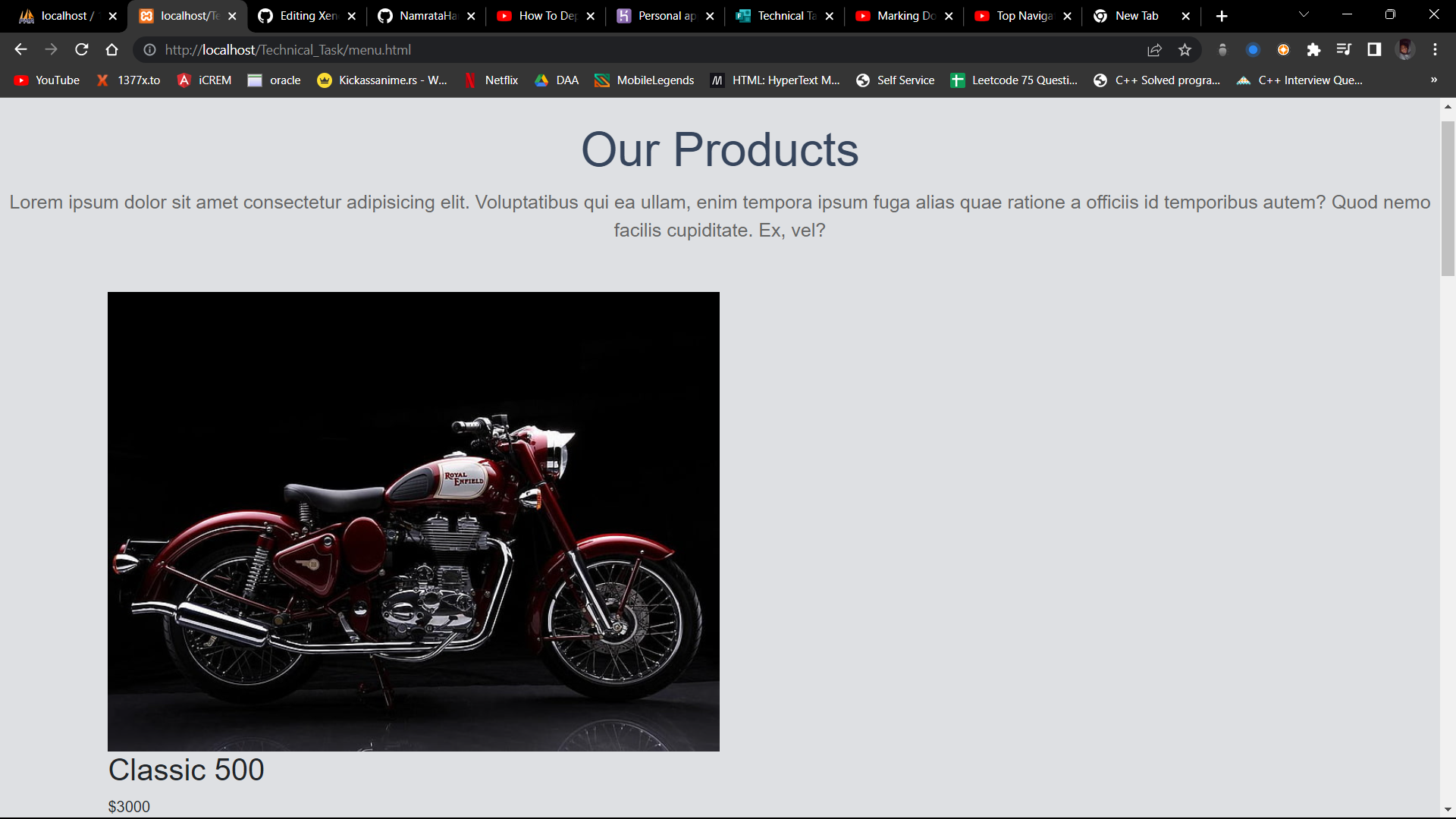
Task: Enable forward navigation arrow
Action: pyautogui.click(x=51, y=49)
